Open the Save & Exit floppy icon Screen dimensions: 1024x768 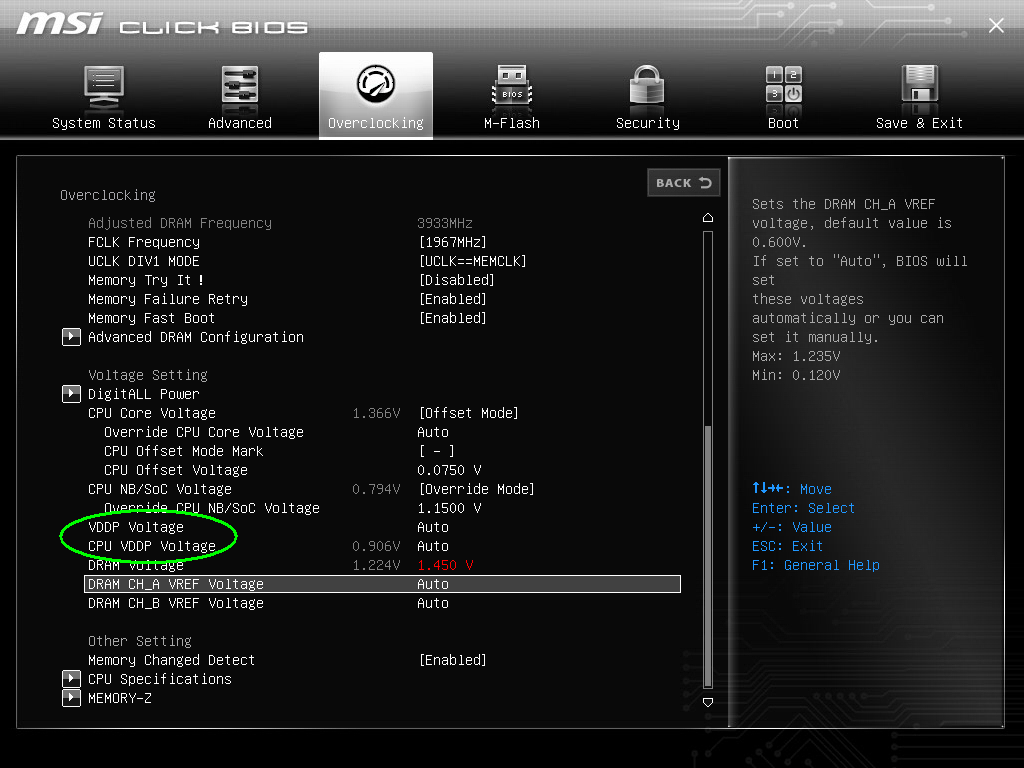pyautogui.click(x=920, y=85)
